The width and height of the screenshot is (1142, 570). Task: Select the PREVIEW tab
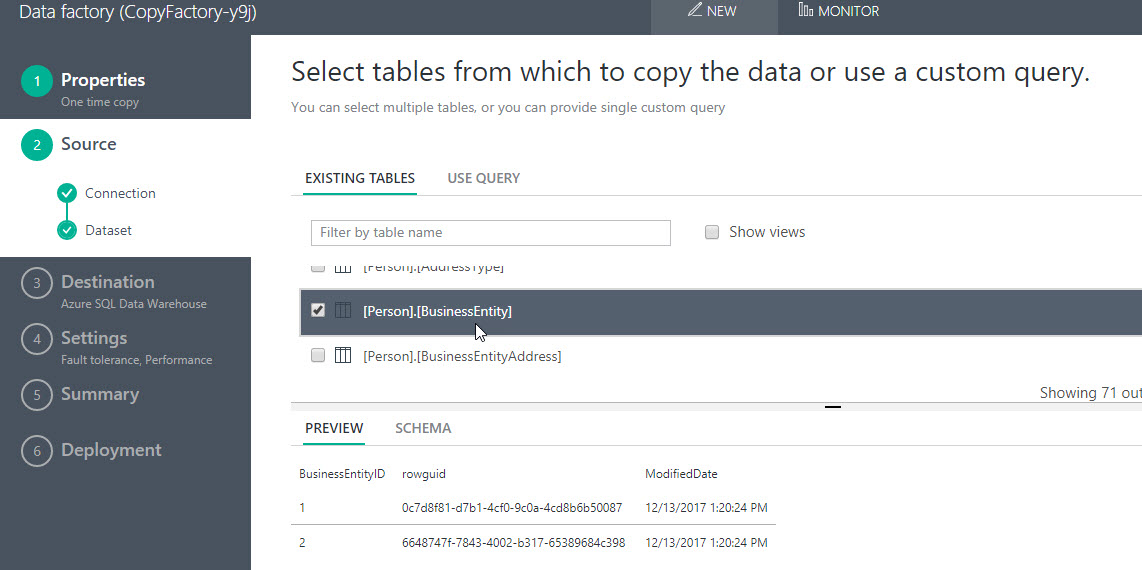[334, 428]
